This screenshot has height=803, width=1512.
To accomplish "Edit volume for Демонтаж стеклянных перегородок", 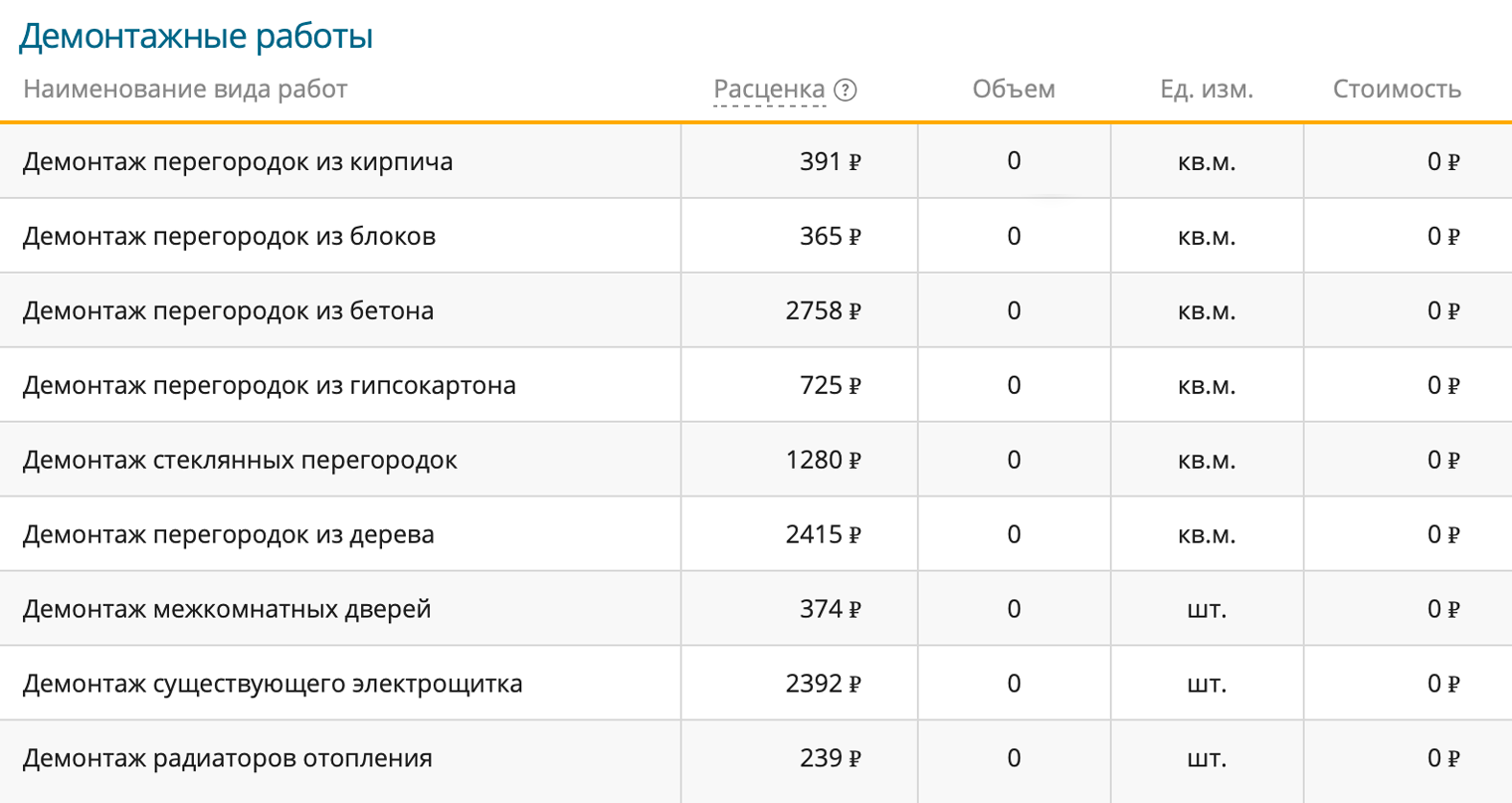I will pyautogui.click(x=1015, y=459).
